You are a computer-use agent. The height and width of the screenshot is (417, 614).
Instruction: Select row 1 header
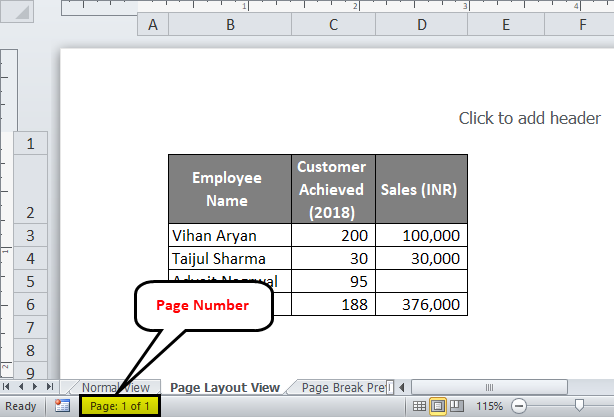(31, 143)
